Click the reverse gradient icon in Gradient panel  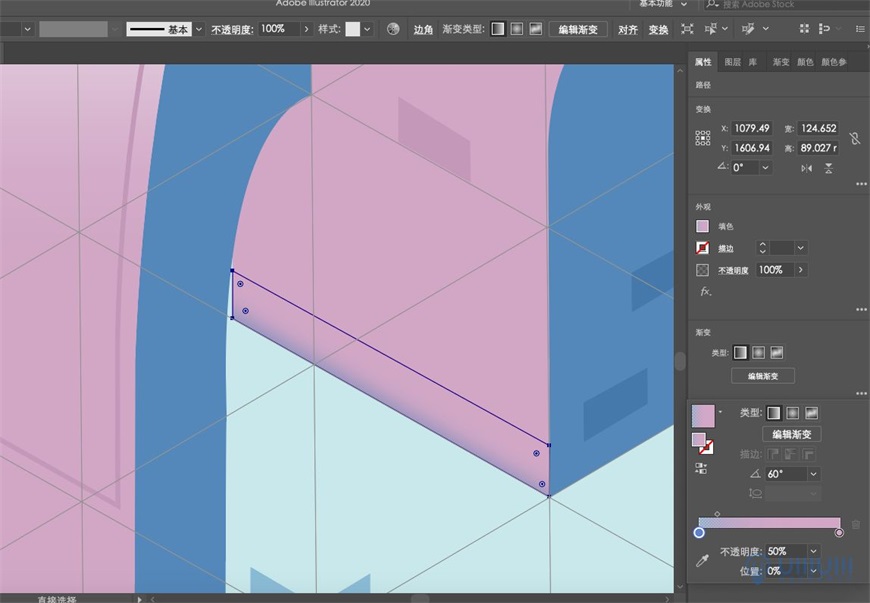point(700,466)
